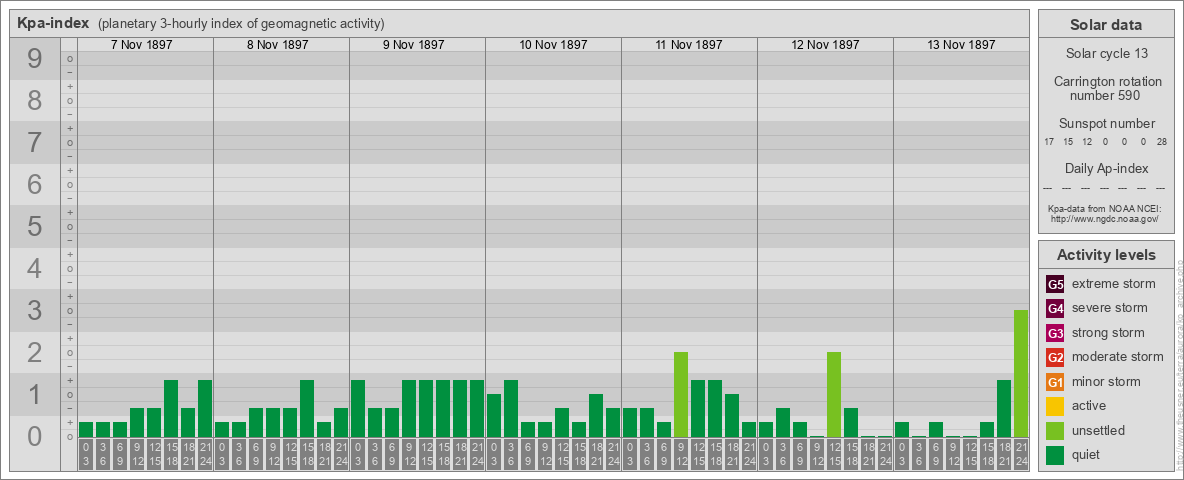Click the sunspot number value 15

1068,142
